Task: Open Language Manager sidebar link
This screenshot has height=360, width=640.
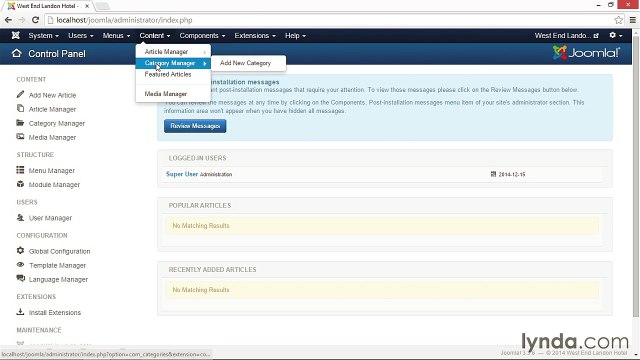Action: pyautogui.click(x=58, y=279)
